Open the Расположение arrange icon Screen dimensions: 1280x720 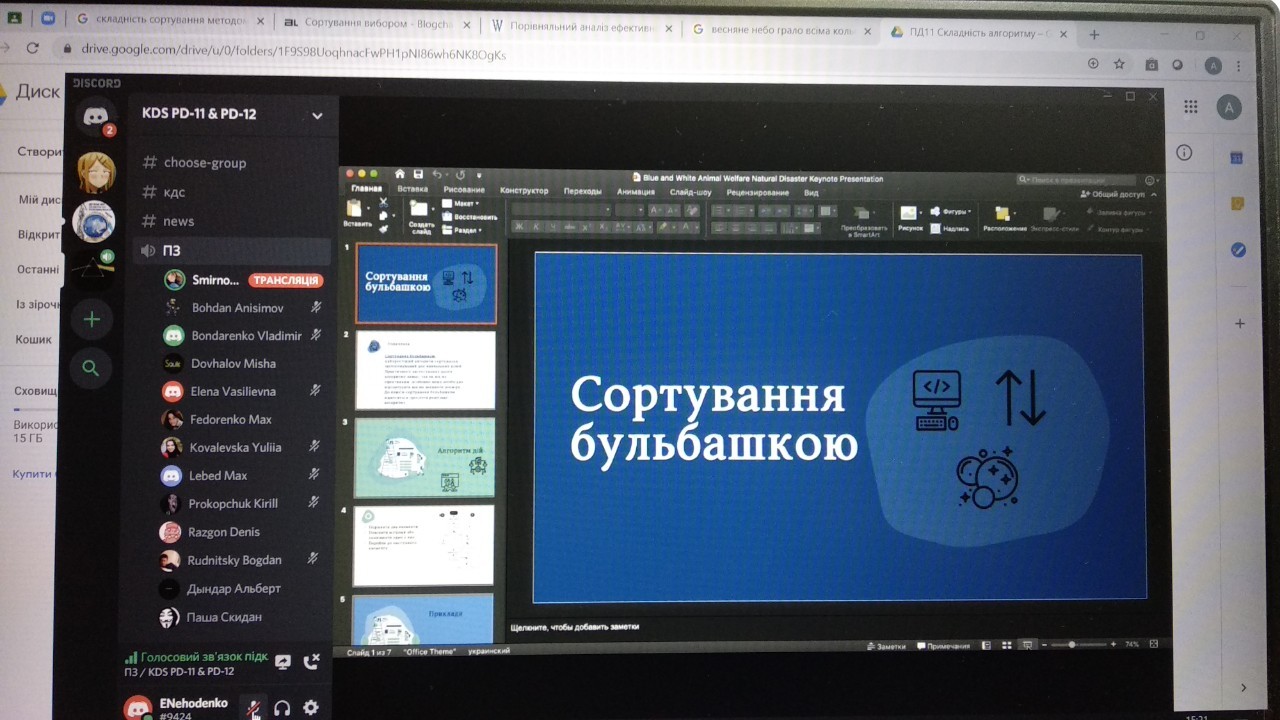pyautogui.click(x=1004, y=213)
